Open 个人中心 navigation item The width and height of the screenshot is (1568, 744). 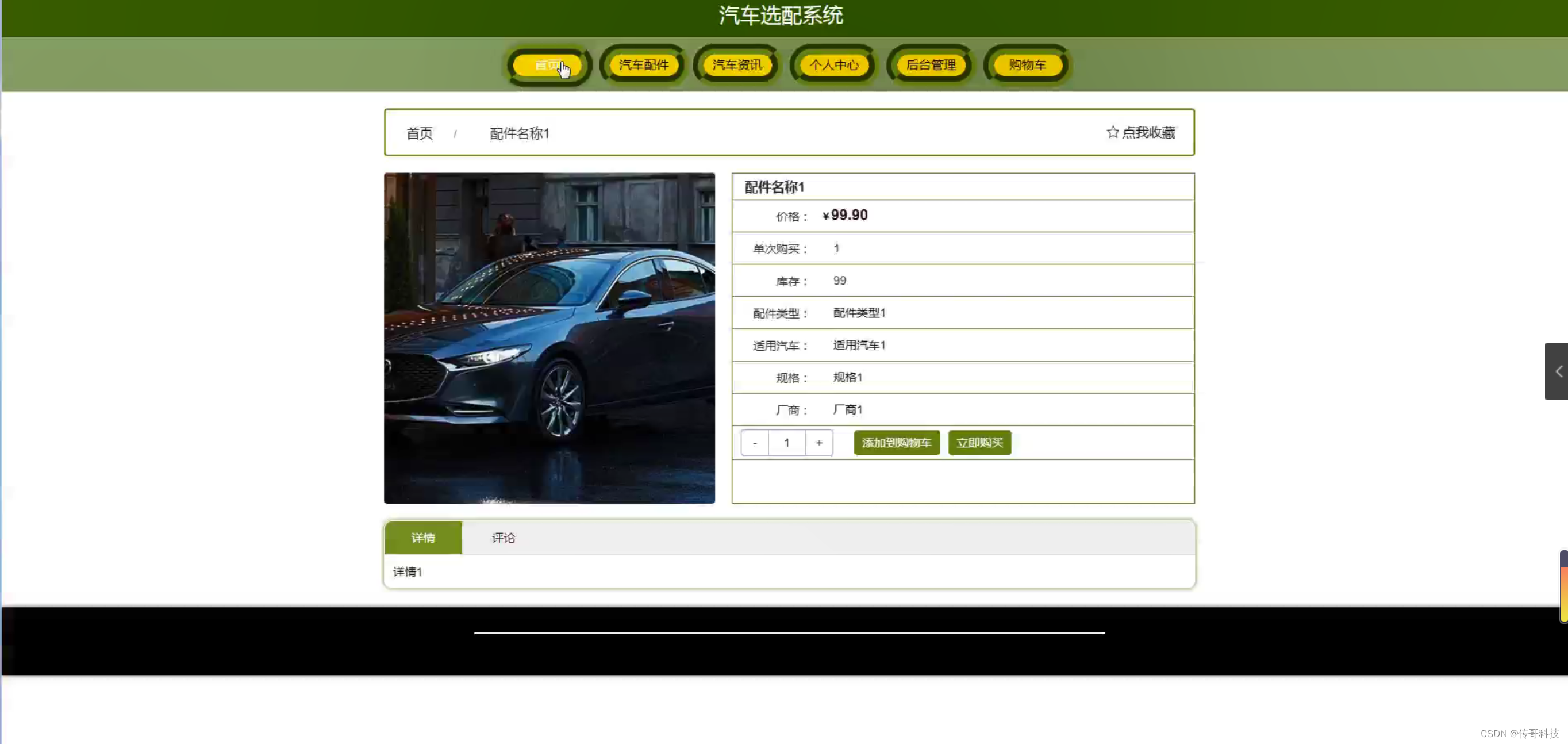tap(833, 65)
